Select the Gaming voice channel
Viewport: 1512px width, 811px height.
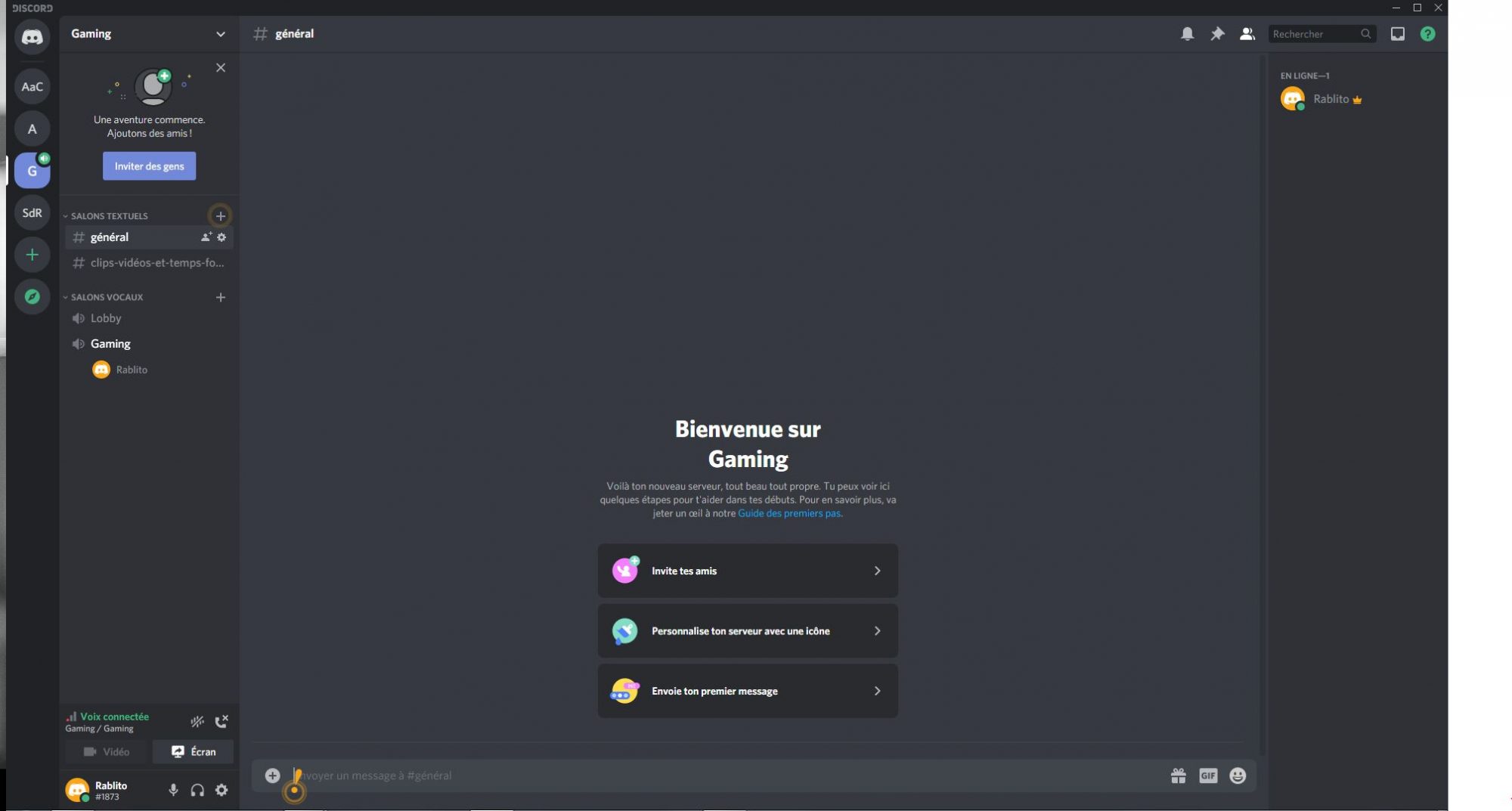pyautogui.click(x=149, y=344)
